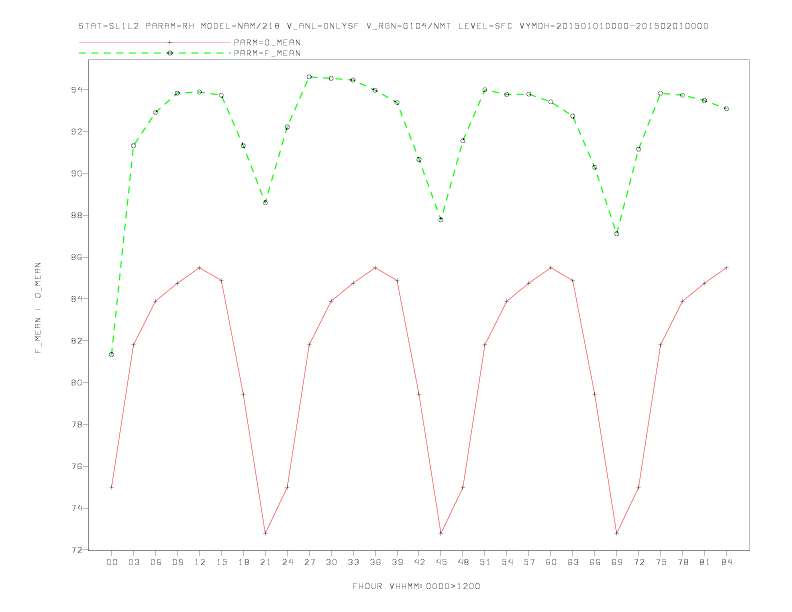Click the x-axis tick label 30
Viewport: 792px width, 612px height.
(x=331, y=562)
